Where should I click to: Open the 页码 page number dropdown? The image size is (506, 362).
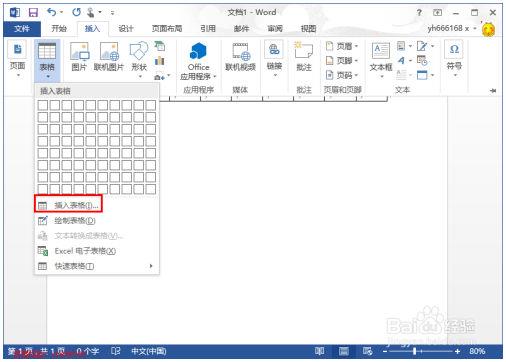tap(342, 75)
